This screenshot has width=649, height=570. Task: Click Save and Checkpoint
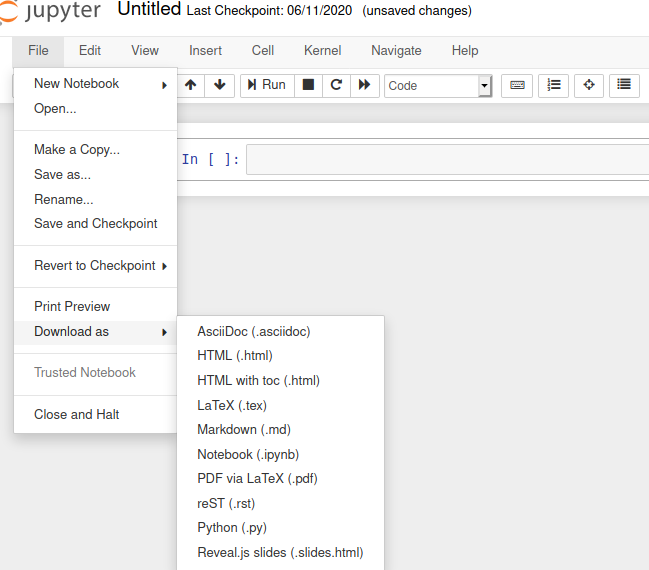click(96, 224)
